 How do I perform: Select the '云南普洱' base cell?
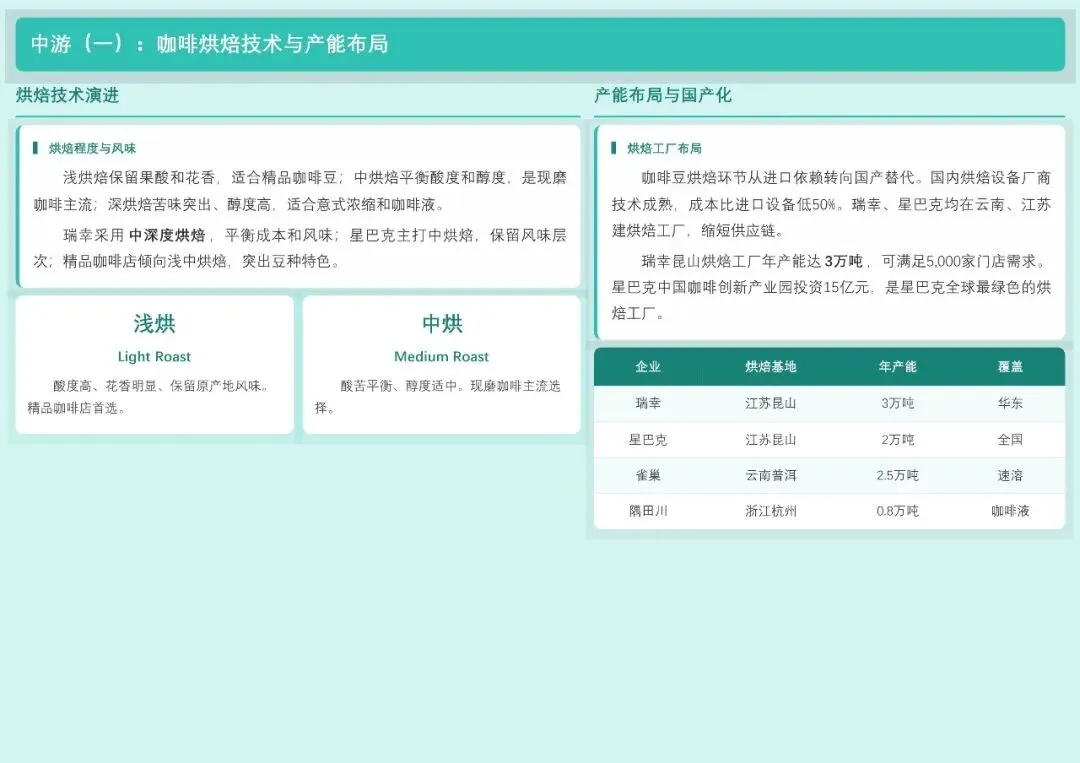(771, 475)
